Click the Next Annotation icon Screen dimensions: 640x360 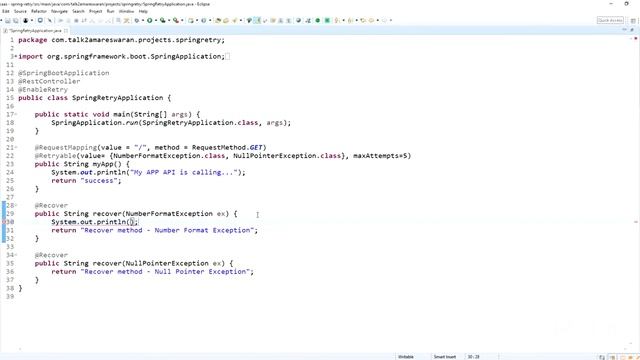pos(337,20)
